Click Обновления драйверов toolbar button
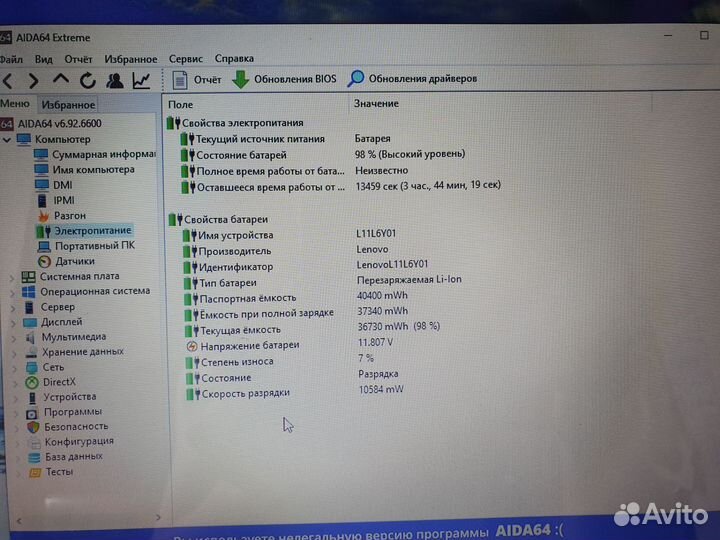The height and width of the screenshot is (540, 720). coord(412,79)
